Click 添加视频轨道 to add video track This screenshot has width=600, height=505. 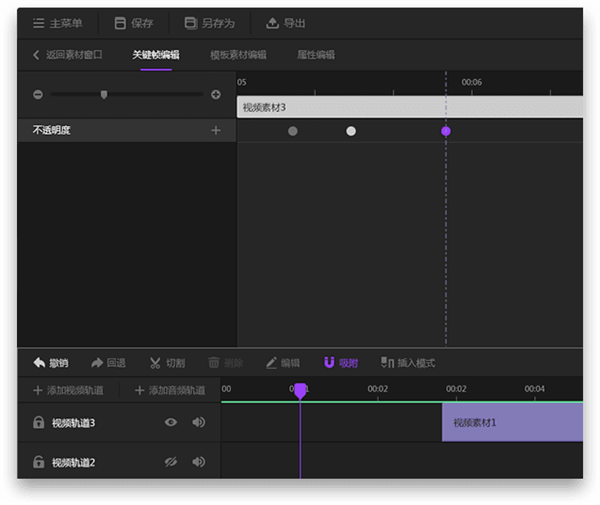click(75, 390)
